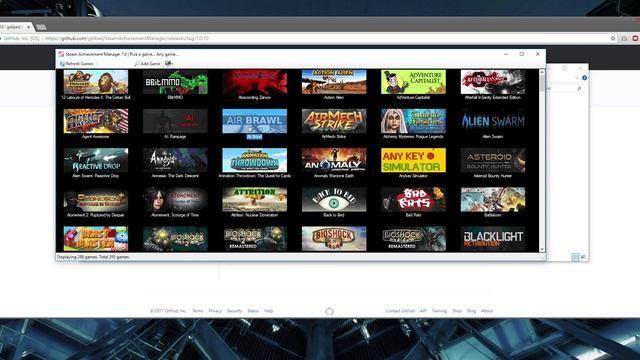Select Atonement: Scourge of Time tile
Image resolution: width=640 pixels, height=360 pixels.
click(x=175, y=202)
